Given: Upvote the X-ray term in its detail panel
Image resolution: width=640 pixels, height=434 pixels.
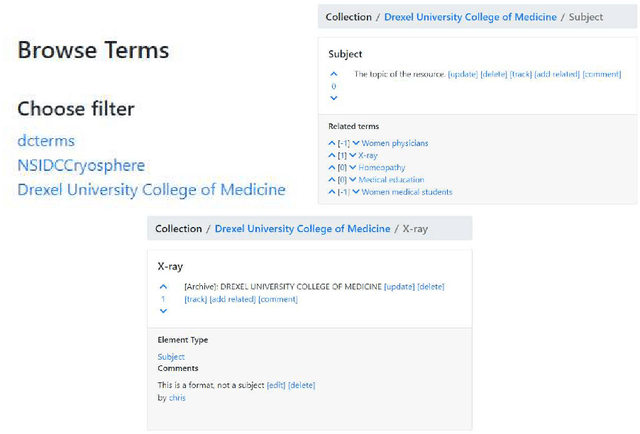Looking at the screenshot, I should point(164,287).
